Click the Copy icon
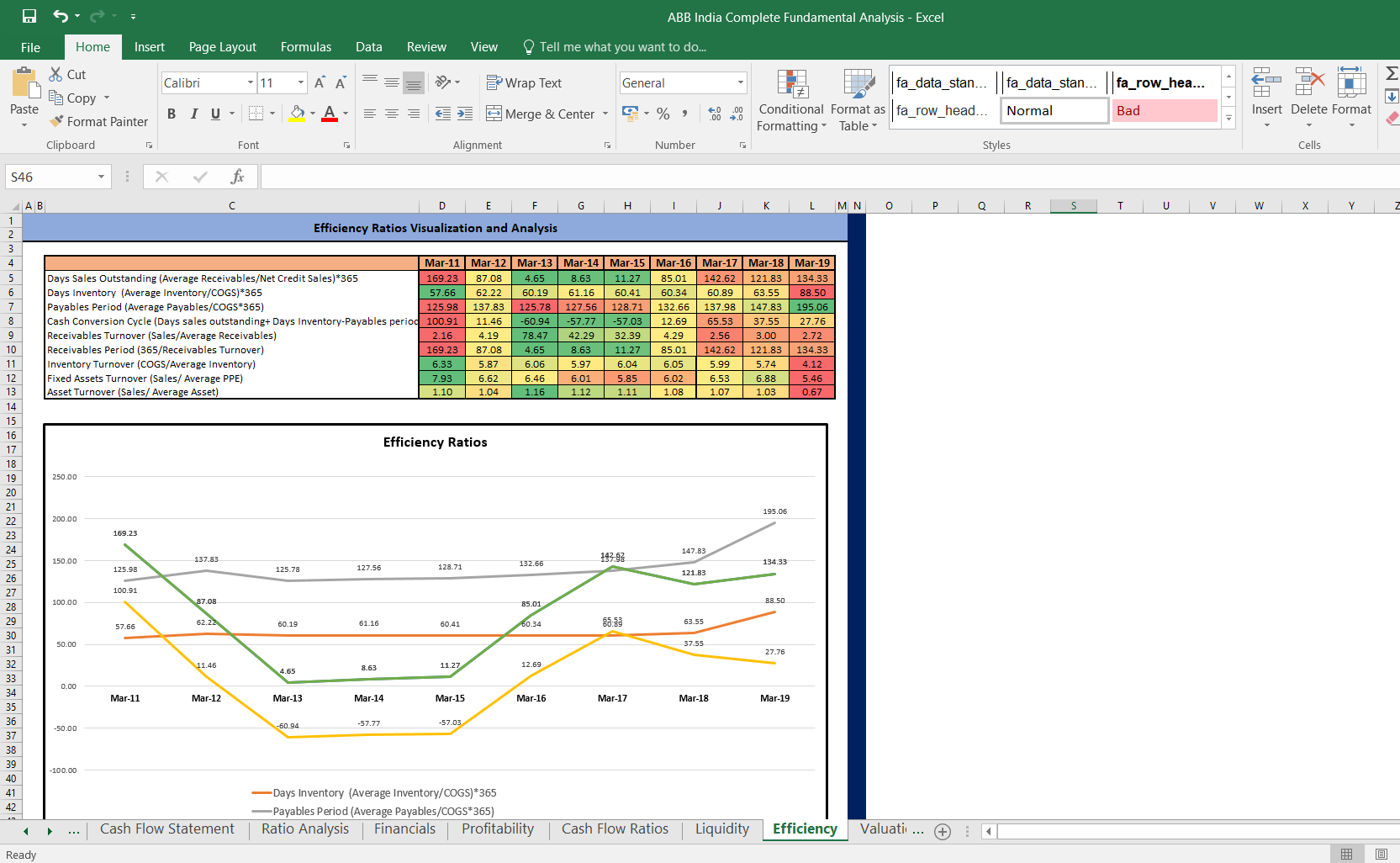This screenshot has height=863, width=1400. [x=56, y=98]
